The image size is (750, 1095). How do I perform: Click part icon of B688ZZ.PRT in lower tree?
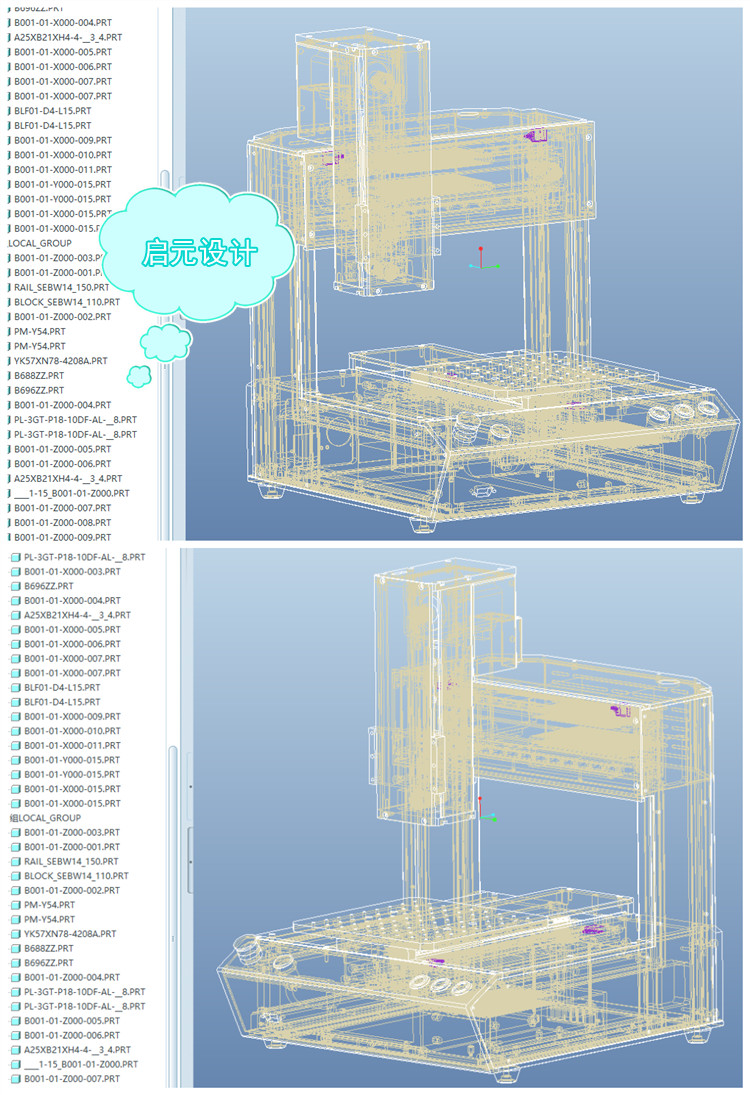[x=15, y=948]
